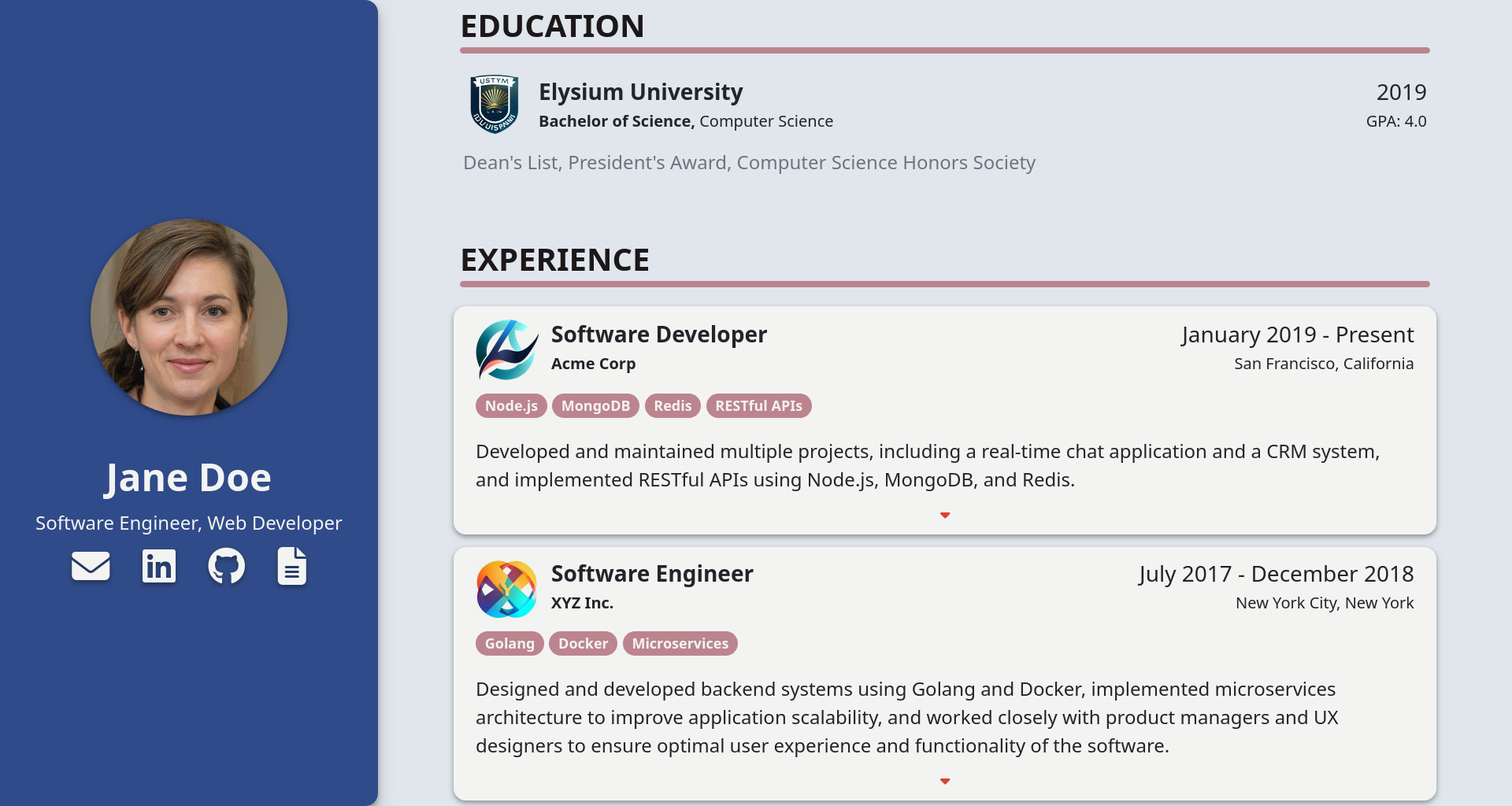This screenshot has width=1512, height=806.
Task: Click the Jane Doe name heading
Action: point(188,478)
